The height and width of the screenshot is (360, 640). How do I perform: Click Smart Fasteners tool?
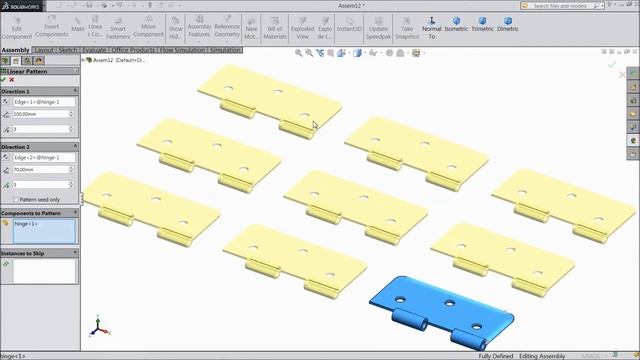point(118,28)
